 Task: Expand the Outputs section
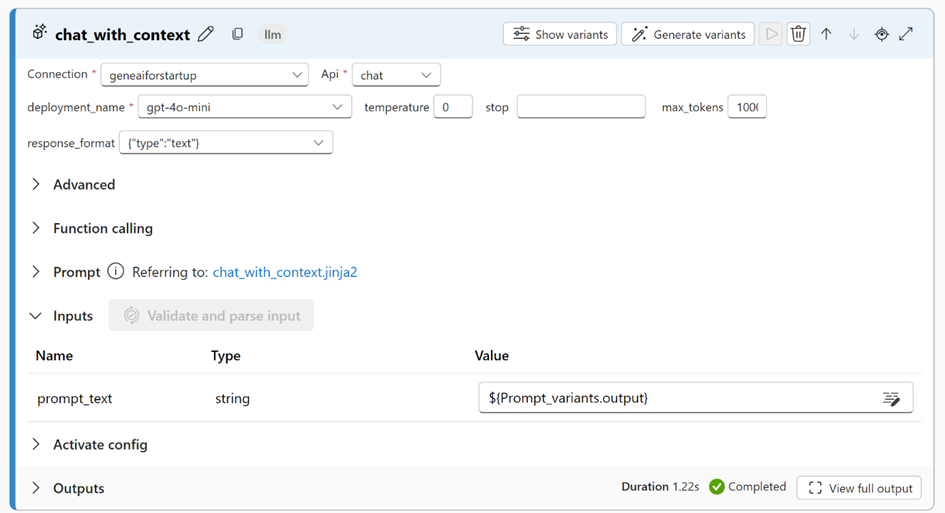[x=36, y=488]
